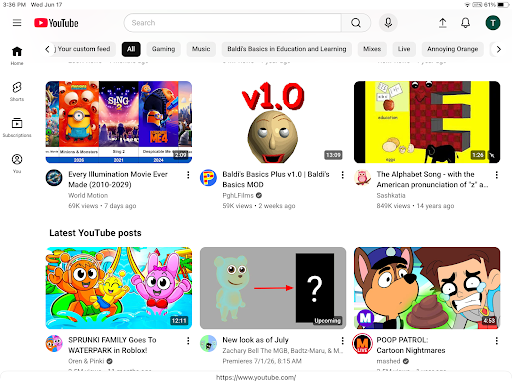The image size is (512, 384).
Task: Open options menu for SPRUNKI FAMILY video
Action: coord(188,340)
